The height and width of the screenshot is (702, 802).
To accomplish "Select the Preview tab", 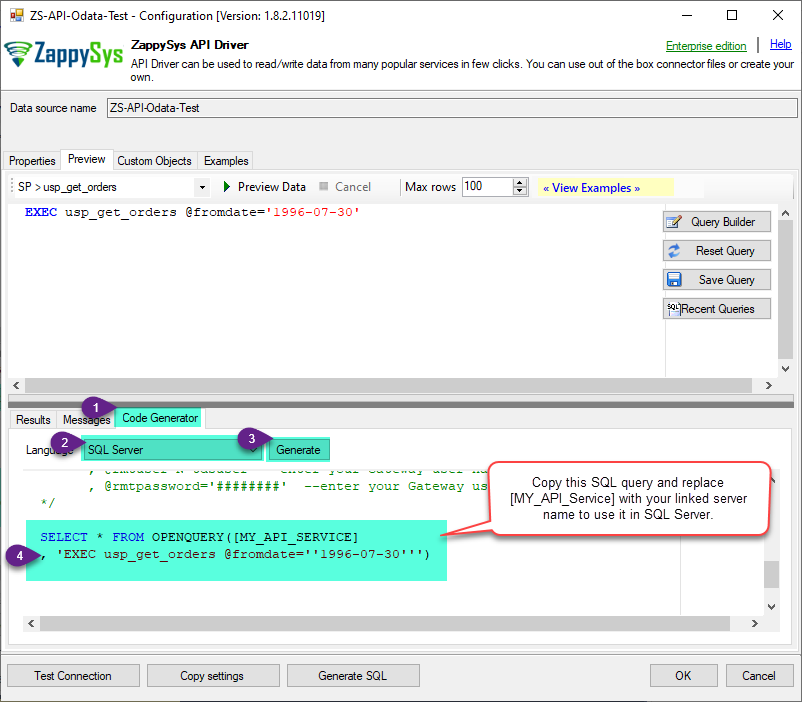I will pyautogui.click(x=86, y=159).
